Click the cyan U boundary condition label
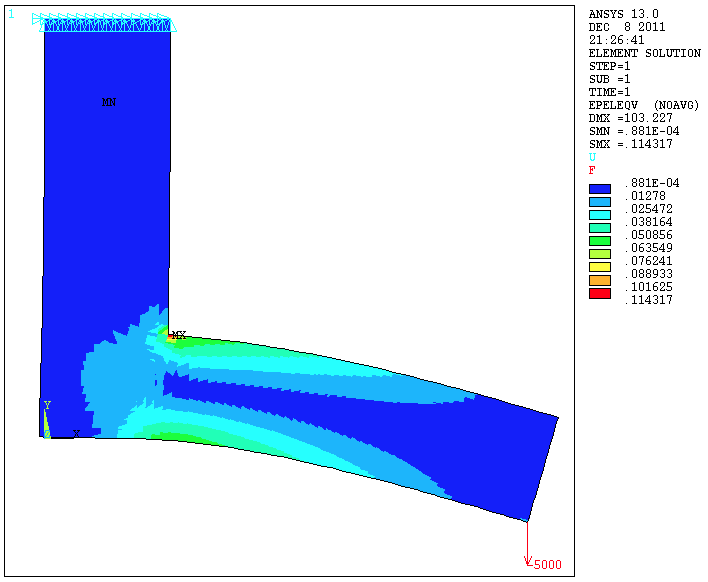708x582 pixels. coord(592,157)
